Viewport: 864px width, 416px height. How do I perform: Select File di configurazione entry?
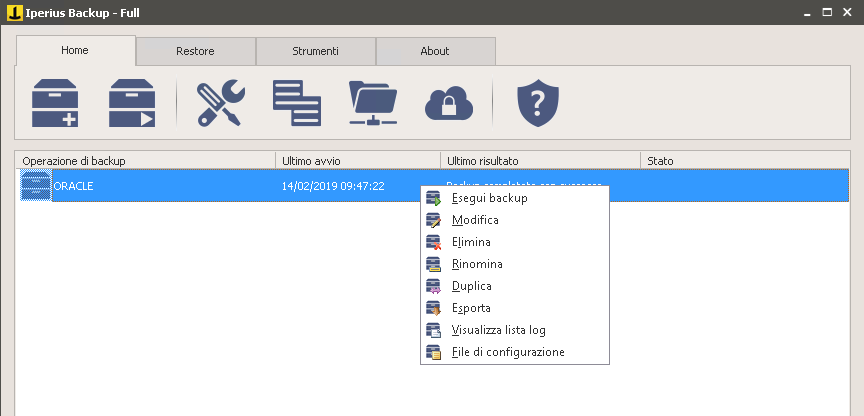pyautogui.click(x=515, y=353)
